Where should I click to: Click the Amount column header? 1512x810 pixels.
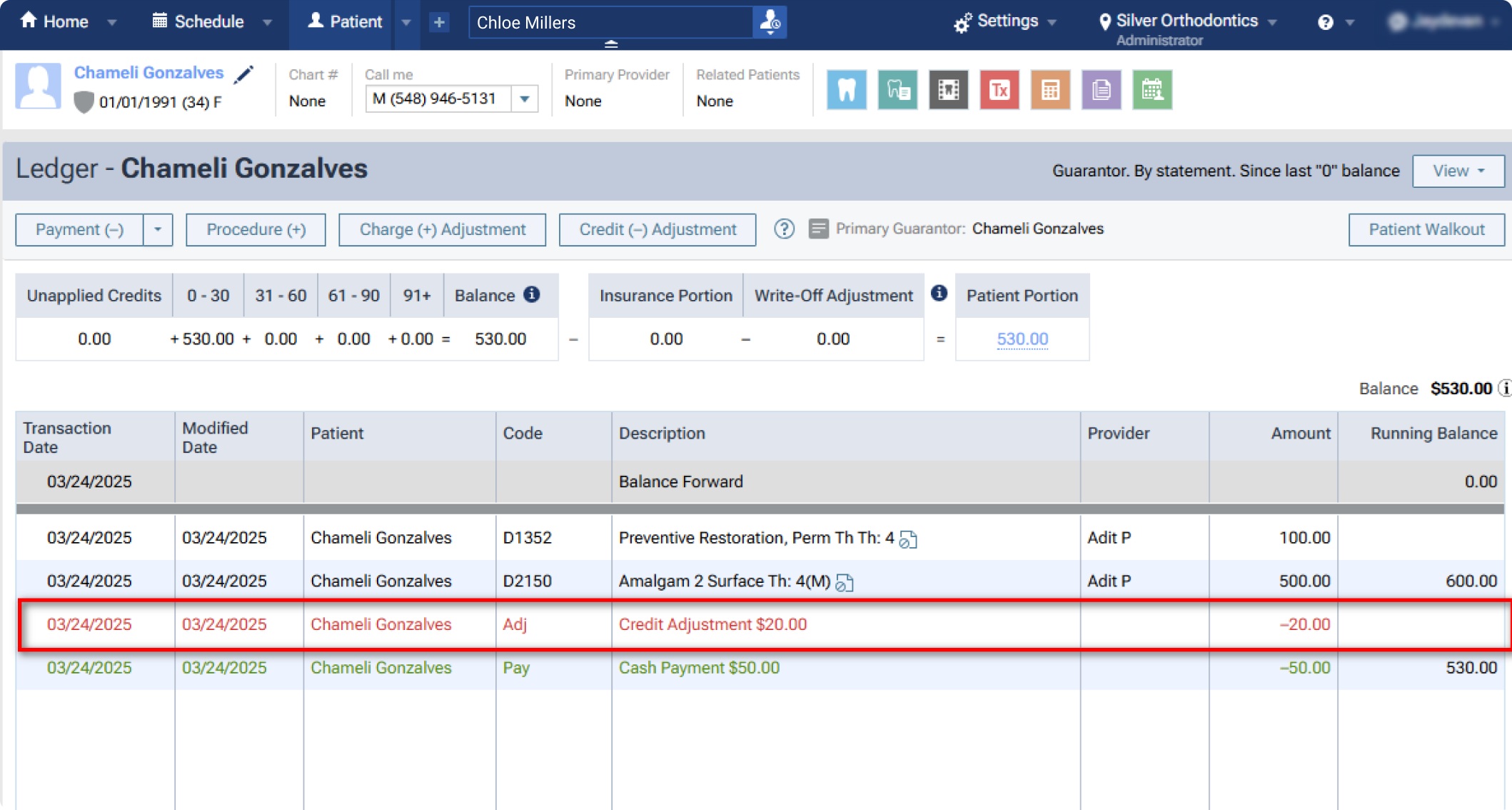click(1274, 436)
